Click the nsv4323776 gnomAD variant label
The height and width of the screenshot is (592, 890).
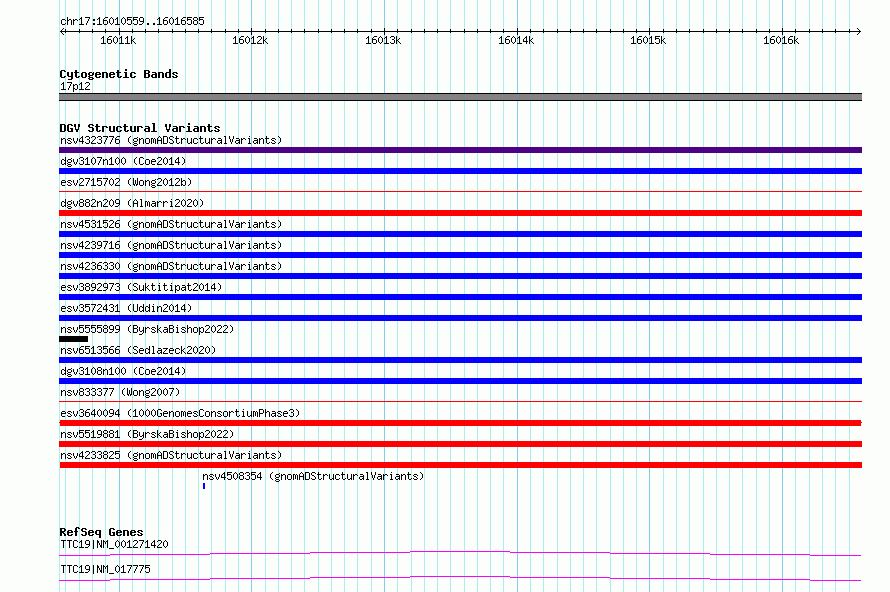tap(171, 140)
